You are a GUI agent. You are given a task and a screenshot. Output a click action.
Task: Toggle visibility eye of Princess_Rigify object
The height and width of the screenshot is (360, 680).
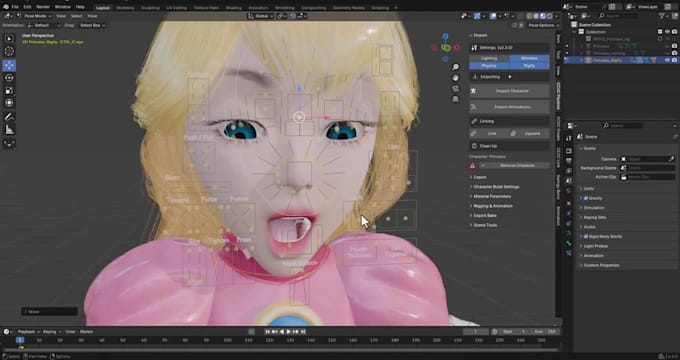pyautogui.click(x=667, y=60)
